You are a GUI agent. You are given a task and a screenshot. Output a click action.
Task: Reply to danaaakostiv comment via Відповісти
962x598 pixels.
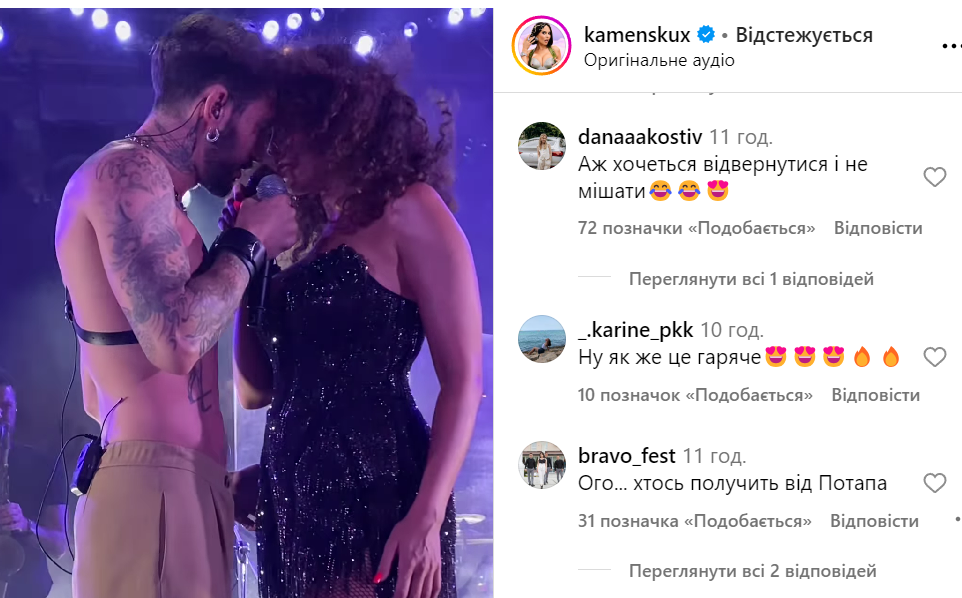click(x=878, y=228)
